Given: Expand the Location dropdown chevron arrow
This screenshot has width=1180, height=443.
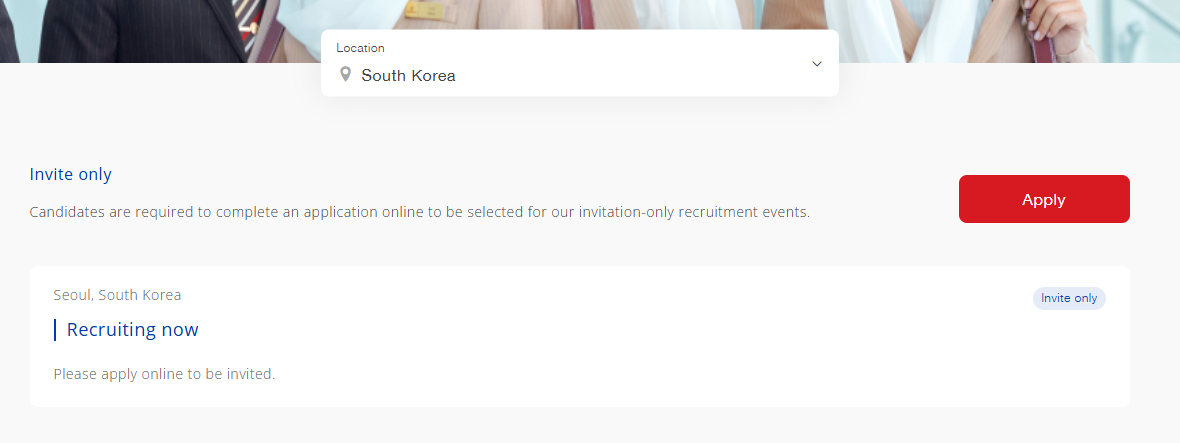Looking at the screenshot, I should [816, 64].
